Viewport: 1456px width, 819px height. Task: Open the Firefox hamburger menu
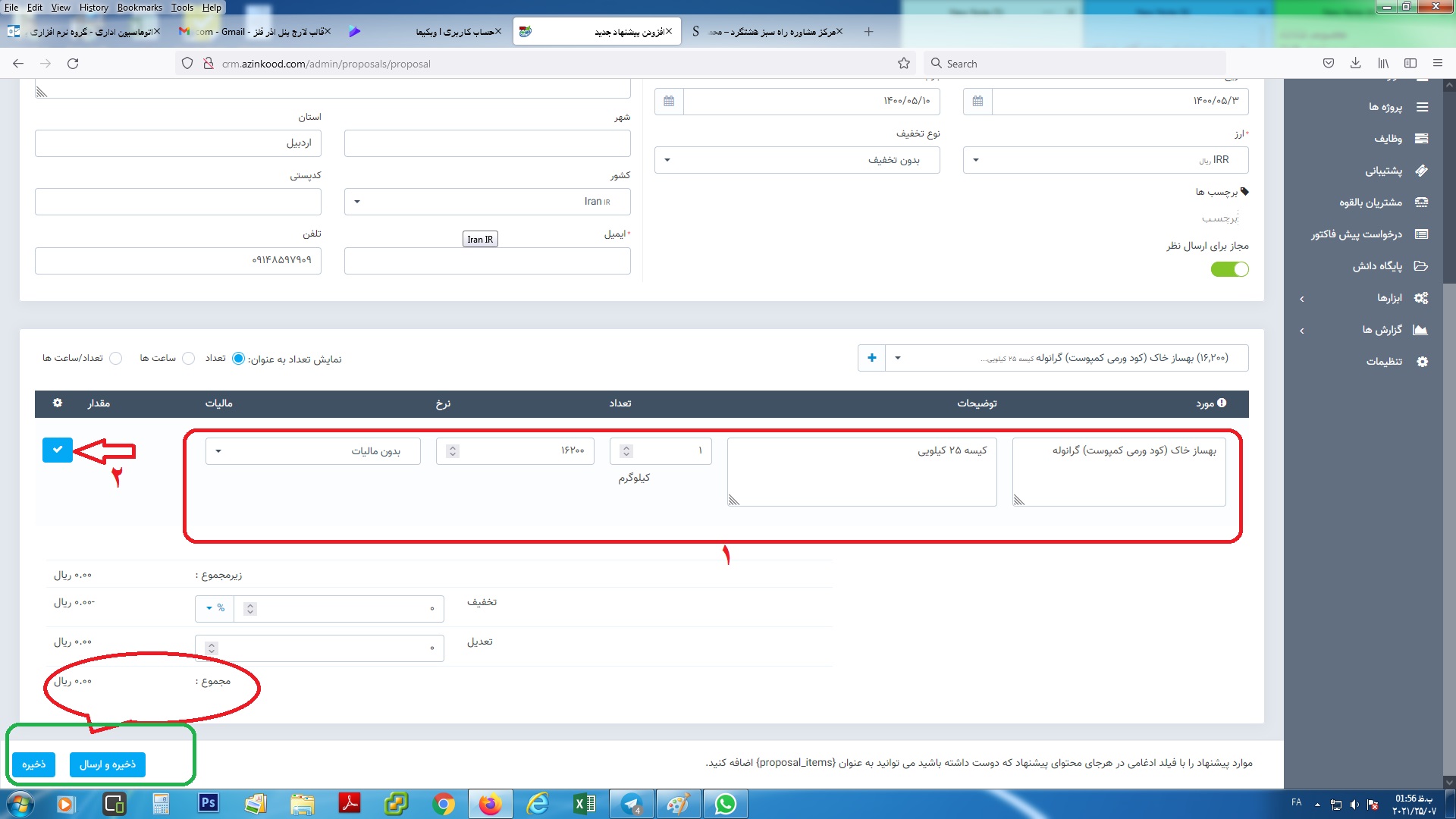(1438, 64)
